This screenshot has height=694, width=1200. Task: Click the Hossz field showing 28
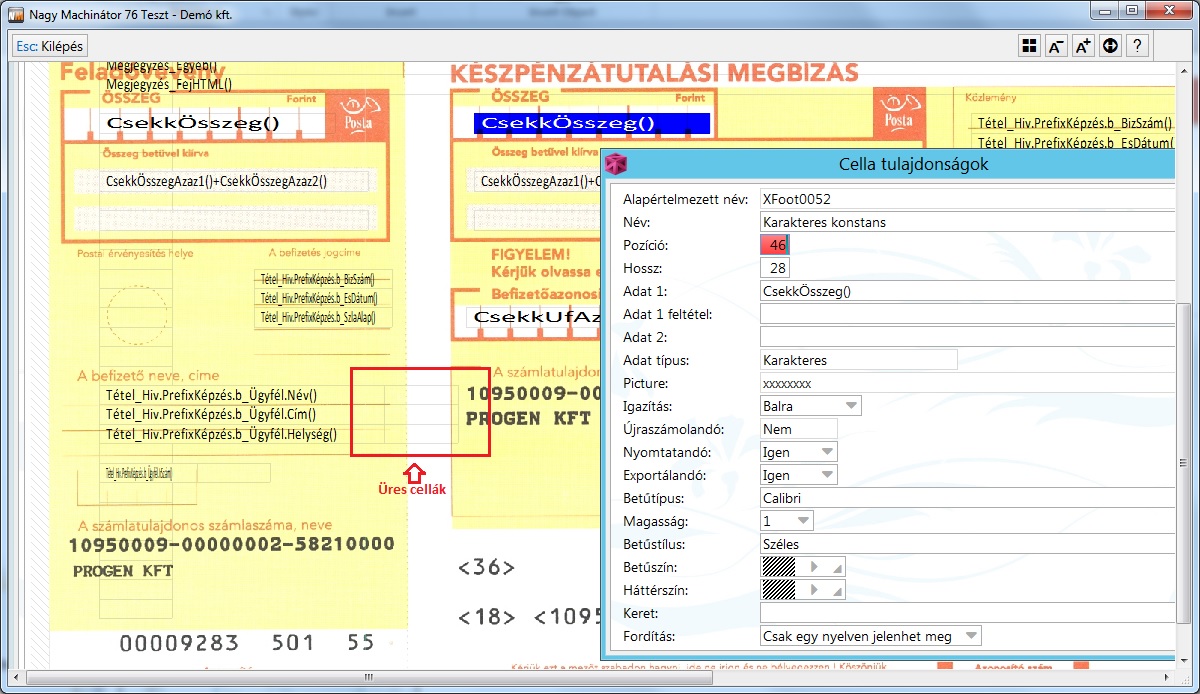(x=775, y=268)
